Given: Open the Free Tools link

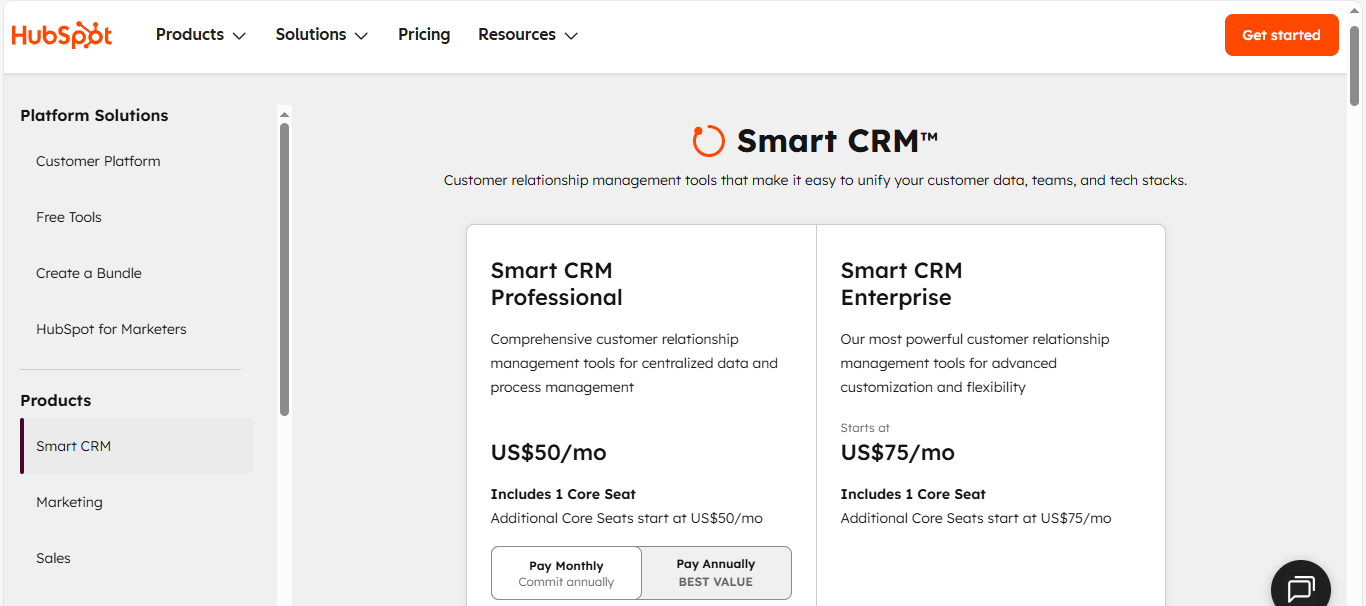Looking at the screenshot, I should pos(69,217).
